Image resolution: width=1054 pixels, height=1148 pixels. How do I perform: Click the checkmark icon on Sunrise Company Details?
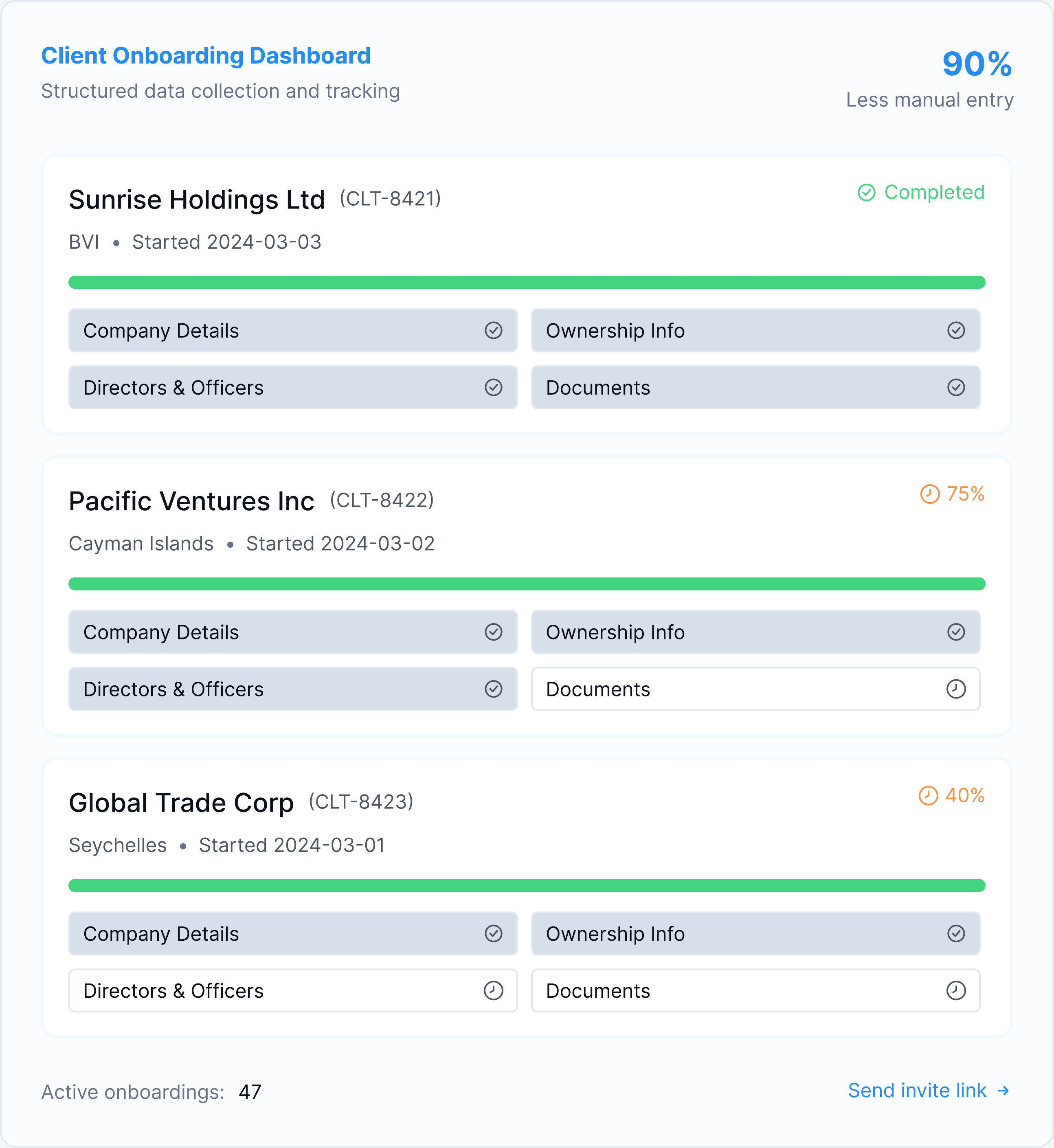494,330
